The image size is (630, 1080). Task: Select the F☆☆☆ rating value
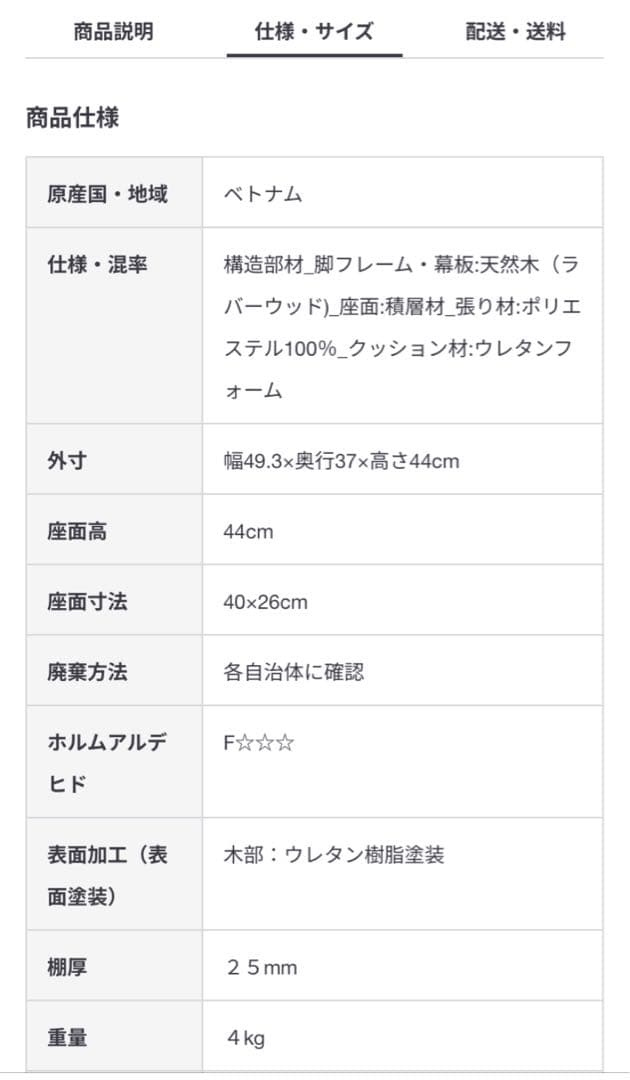click(x=250, y=743)
